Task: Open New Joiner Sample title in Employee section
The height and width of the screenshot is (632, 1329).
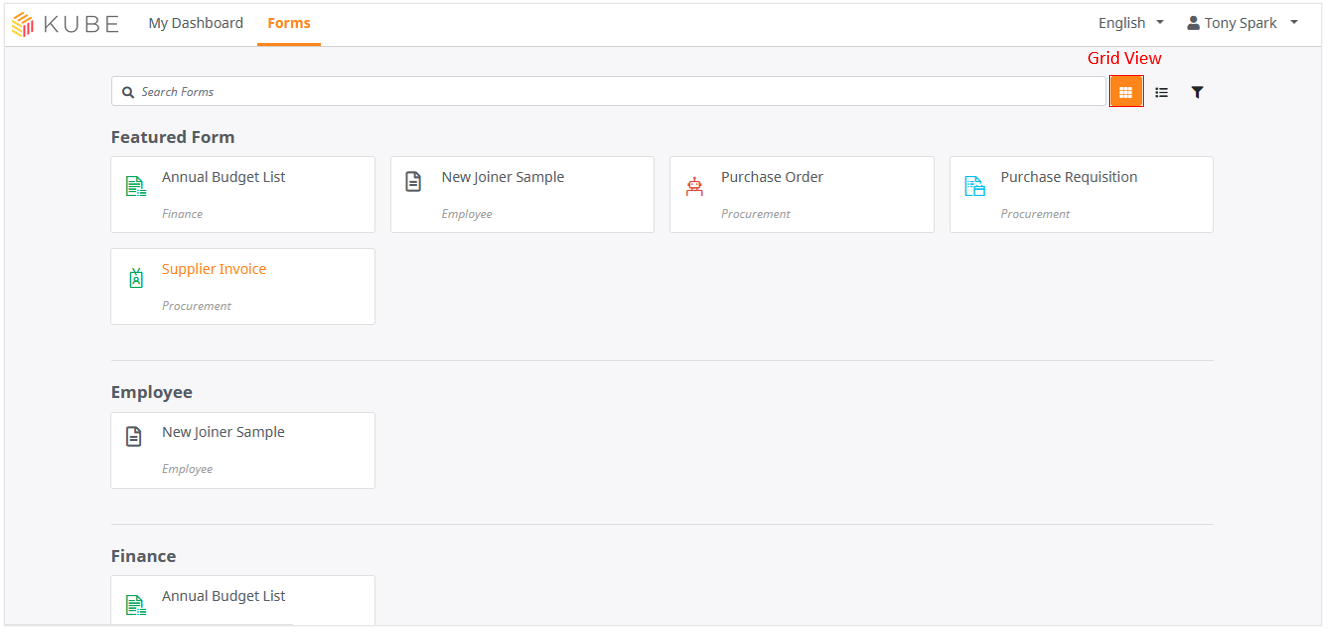Action: (223, 432)
